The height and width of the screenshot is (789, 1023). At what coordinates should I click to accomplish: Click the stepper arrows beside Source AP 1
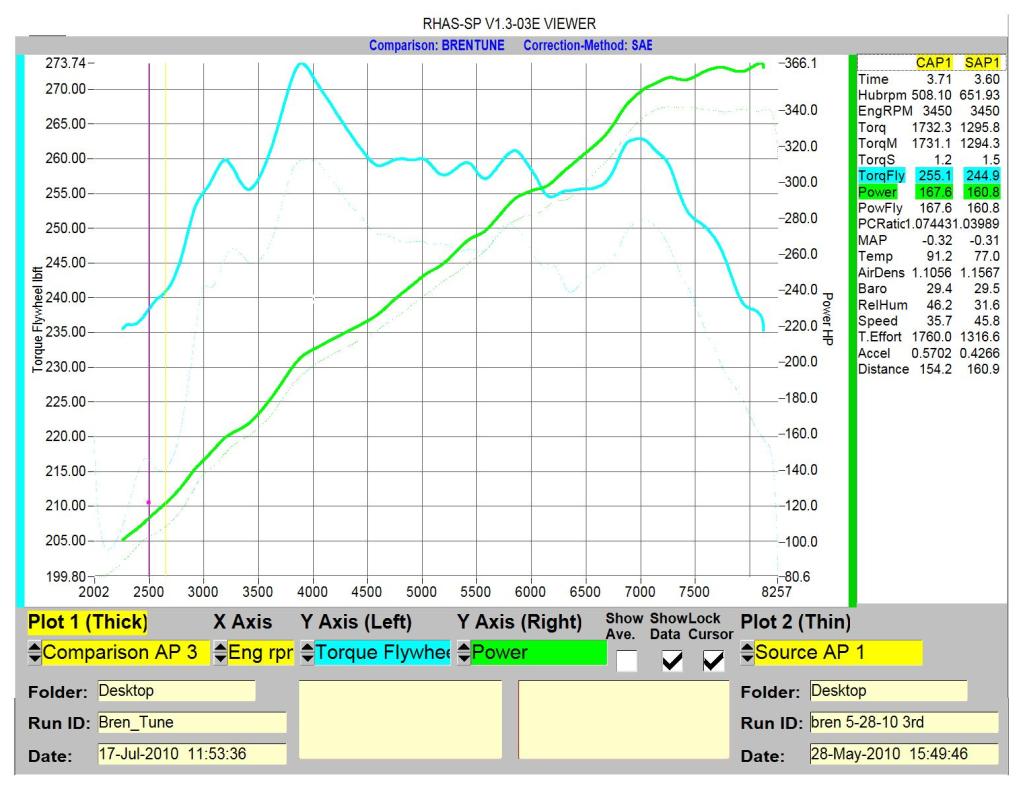point(747,654)
